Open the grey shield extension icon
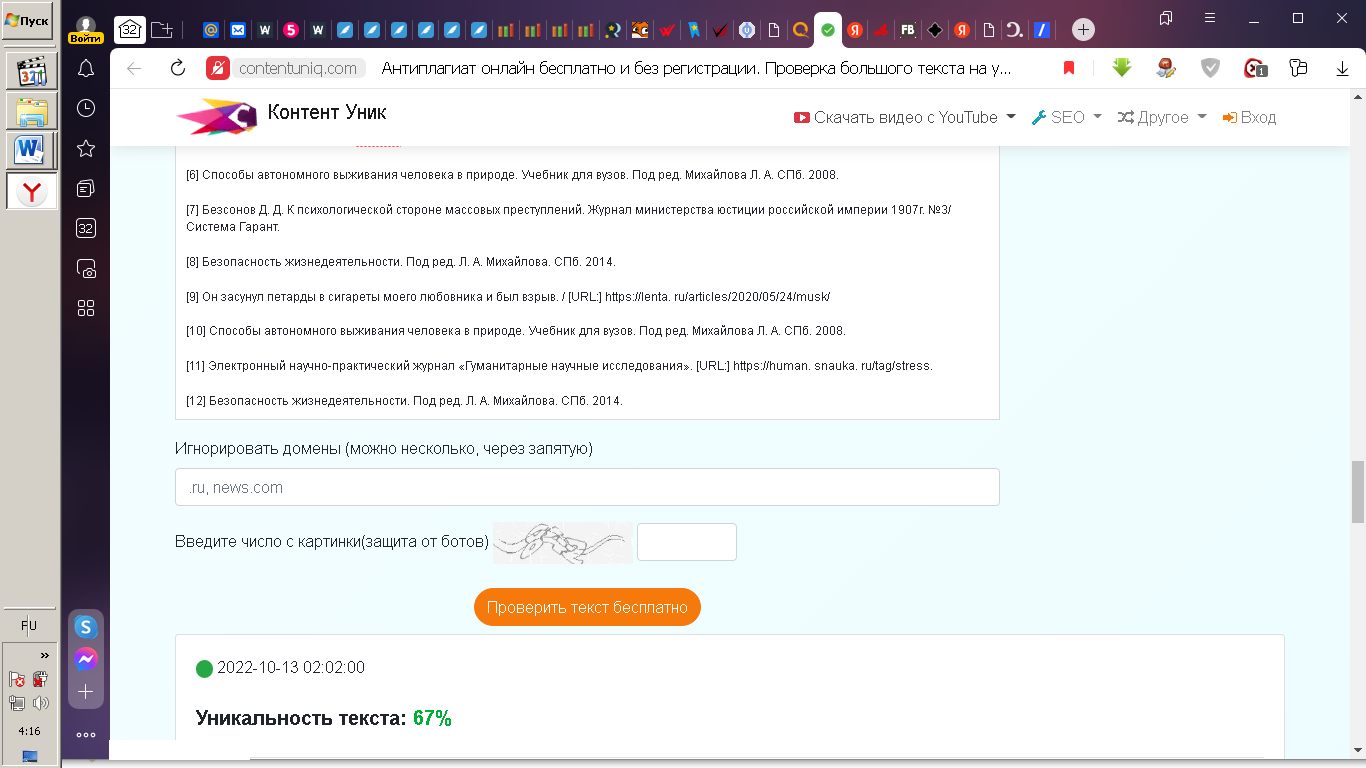1366x768 pixels. tap(1210, 68)
